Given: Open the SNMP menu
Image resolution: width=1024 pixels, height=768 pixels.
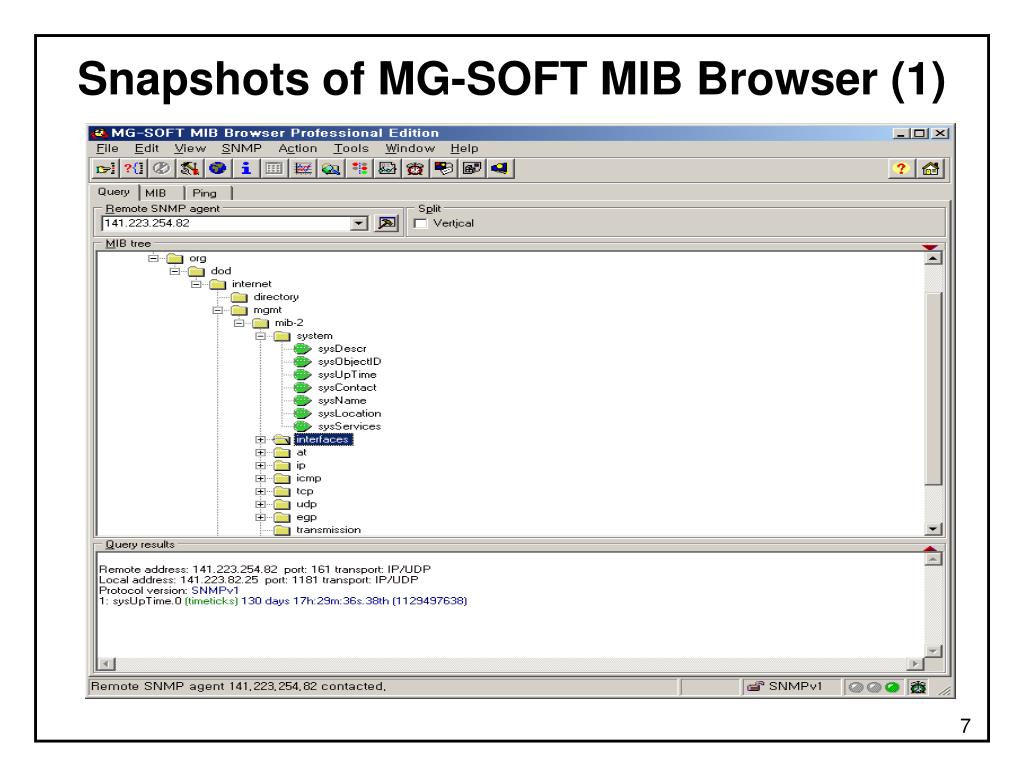Looking at the screenshot, I should click(x=241, y=148).
